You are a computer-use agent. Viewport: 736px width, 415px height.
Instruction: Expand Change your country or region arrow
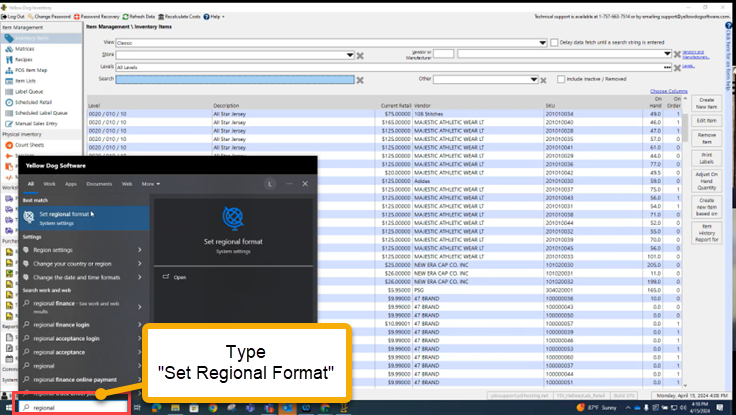[140, 263]
